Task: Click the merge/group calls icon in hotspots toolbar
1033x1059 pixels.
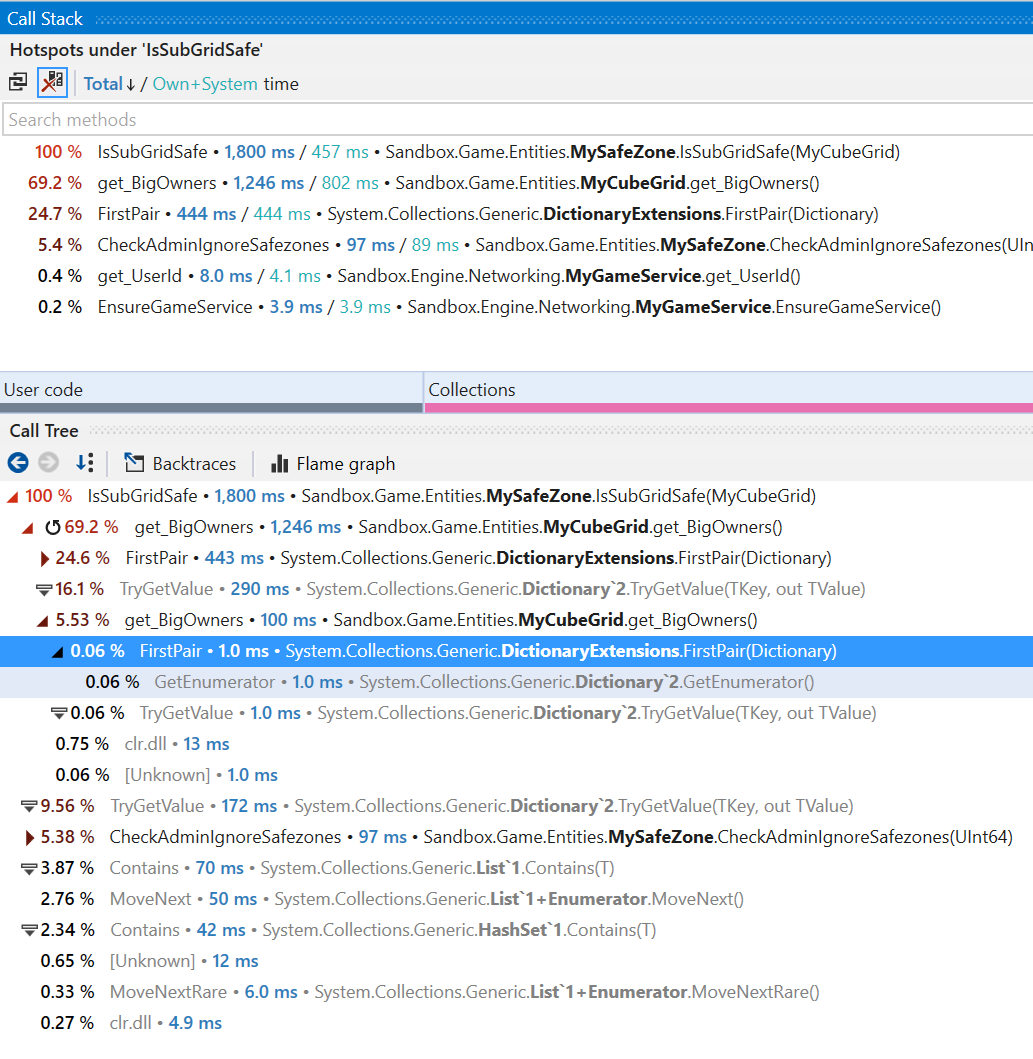Action: (18, 83)
